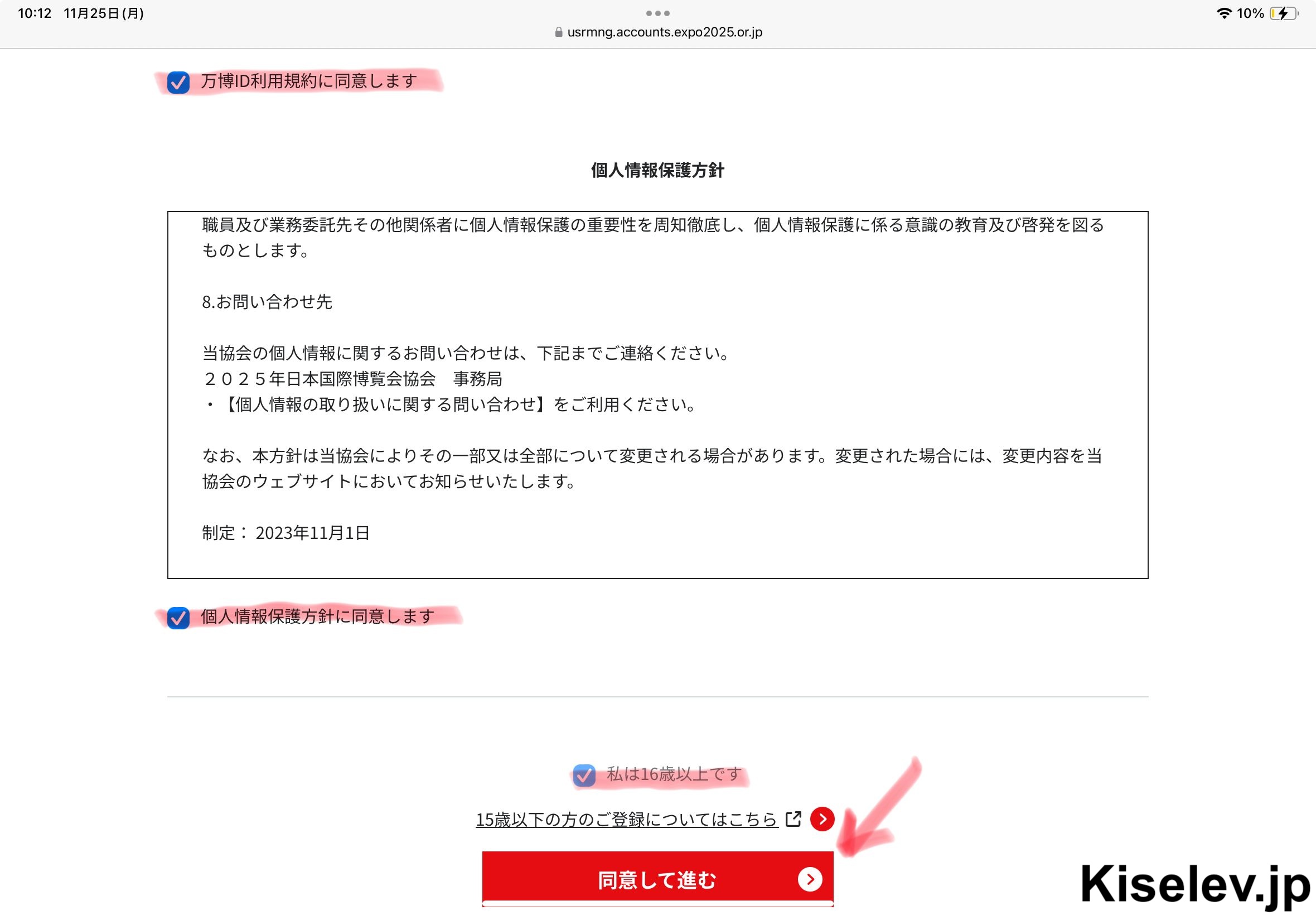Click inside the privacy policy scroll box
Image resolution: width=1316 pixels, height=915 pixels.
(x=657, y=395)
